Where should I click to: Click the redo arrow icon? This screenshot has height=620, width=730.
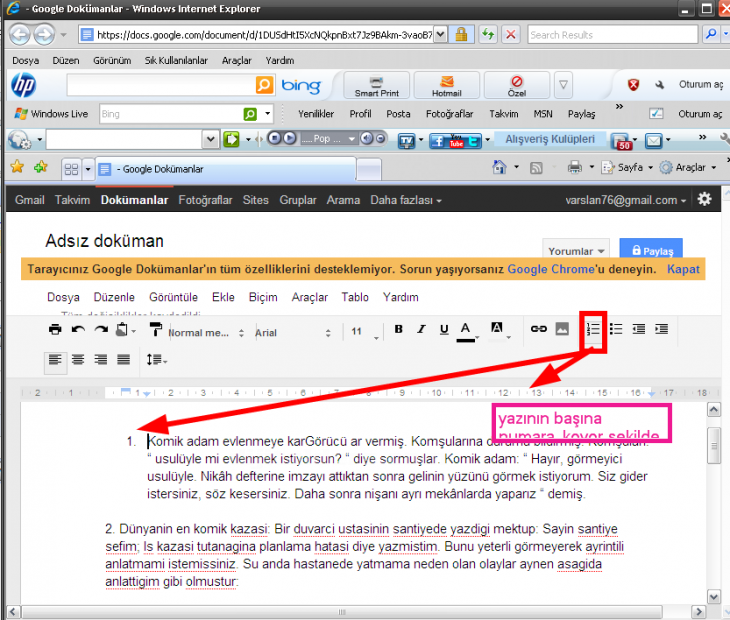(100, 329)
